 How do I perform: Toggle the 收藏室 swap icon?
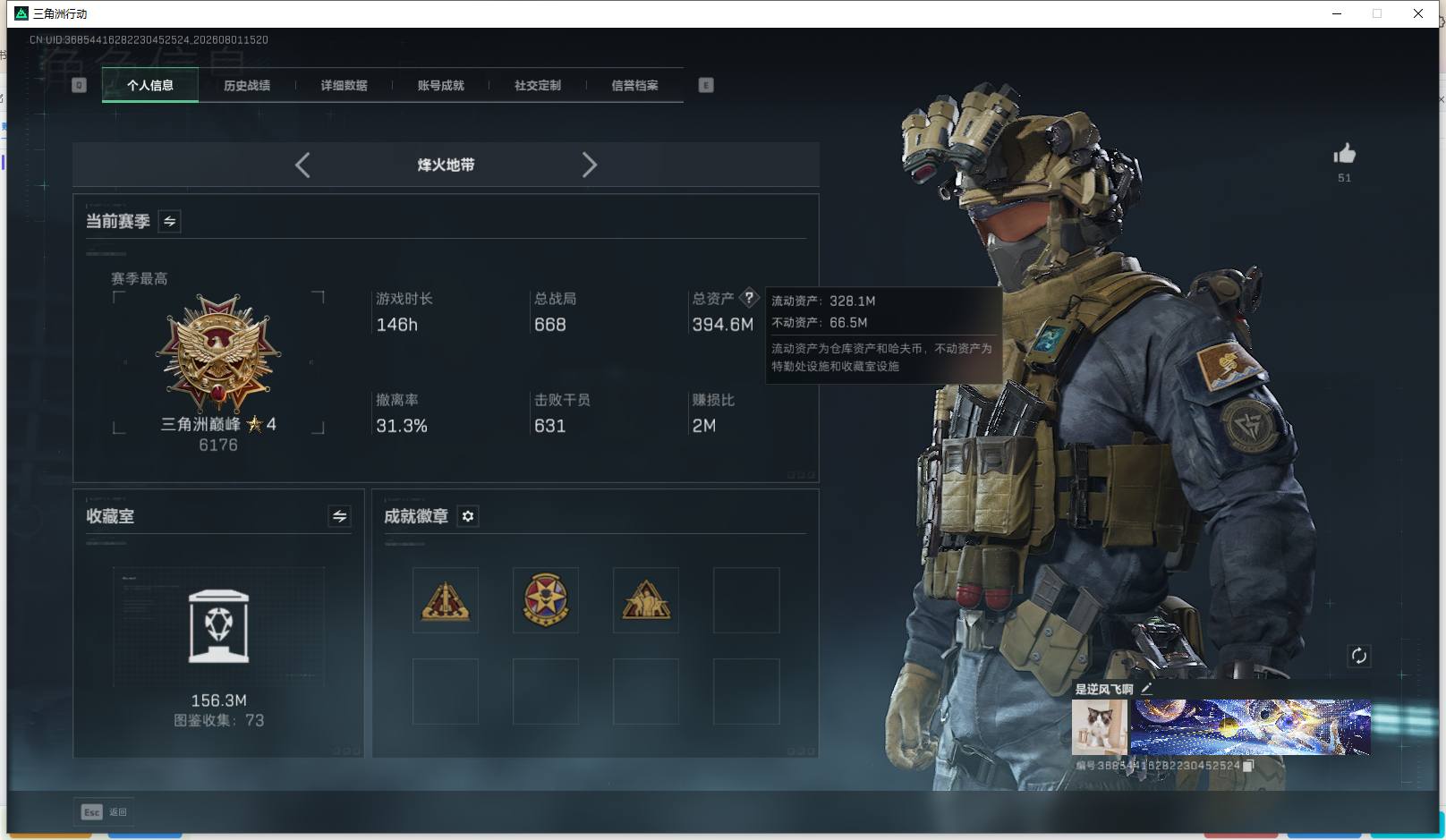339,516
